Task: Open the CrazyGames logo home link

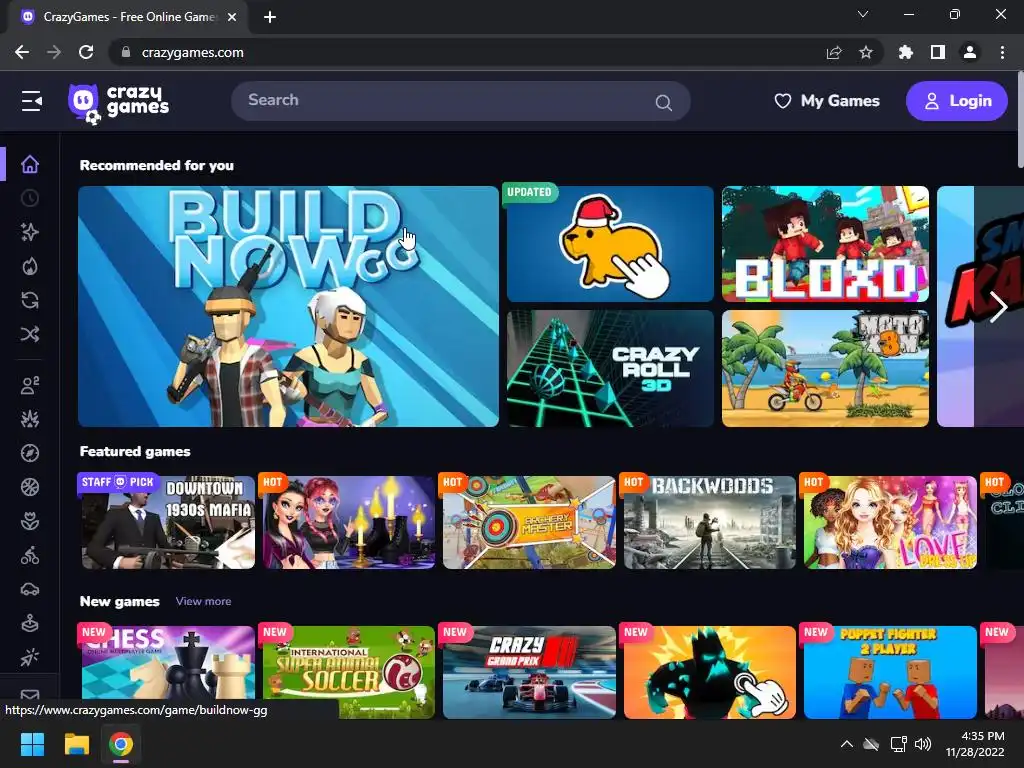Action: click(118, 103)
